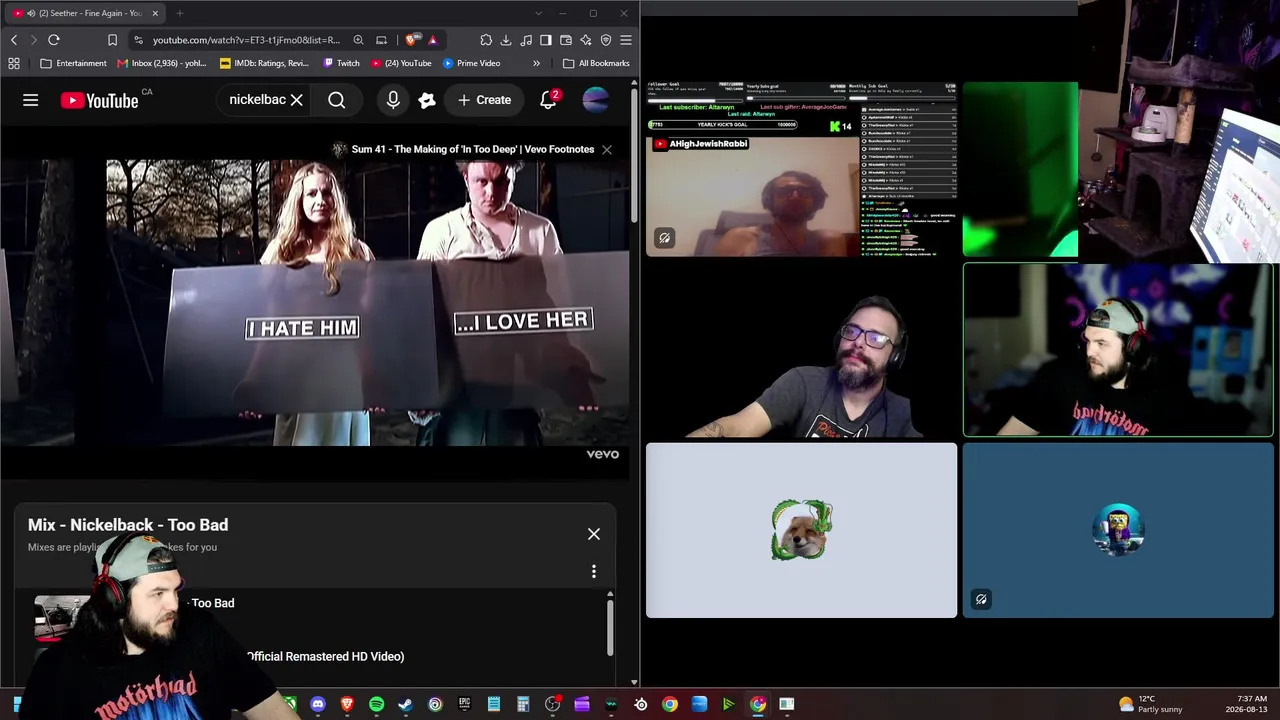Open Google Chrome from the taskbar
1280x720 pixels.
point(669,704)
